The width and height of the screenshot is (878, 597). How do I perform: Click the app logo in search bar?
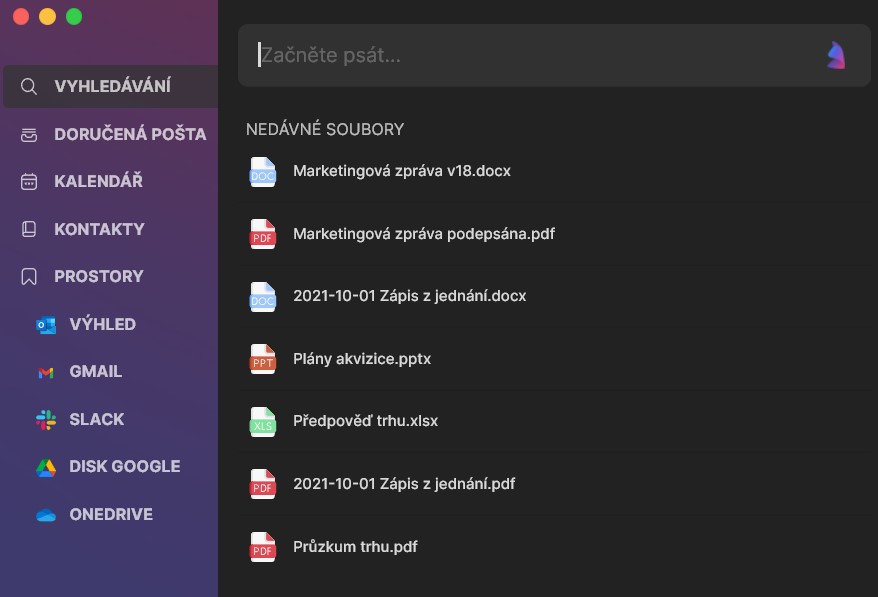click(836, 55)
